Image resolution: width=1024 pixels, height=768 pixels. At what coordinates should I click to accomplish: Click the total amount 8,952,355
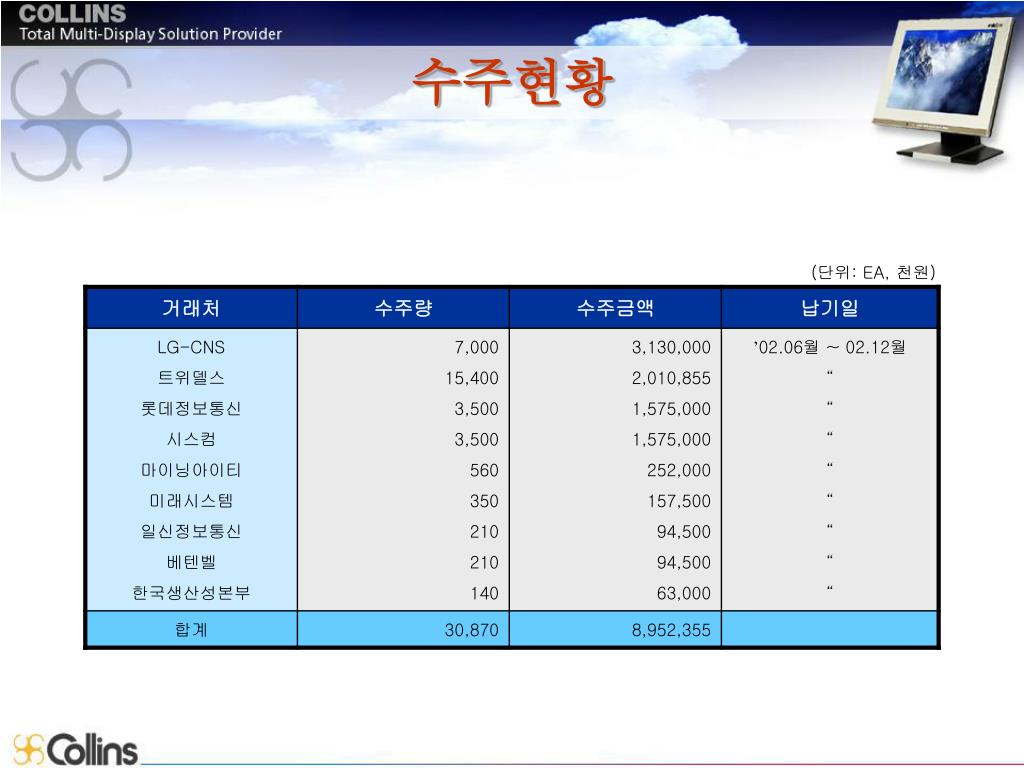[x=671, y=630]
